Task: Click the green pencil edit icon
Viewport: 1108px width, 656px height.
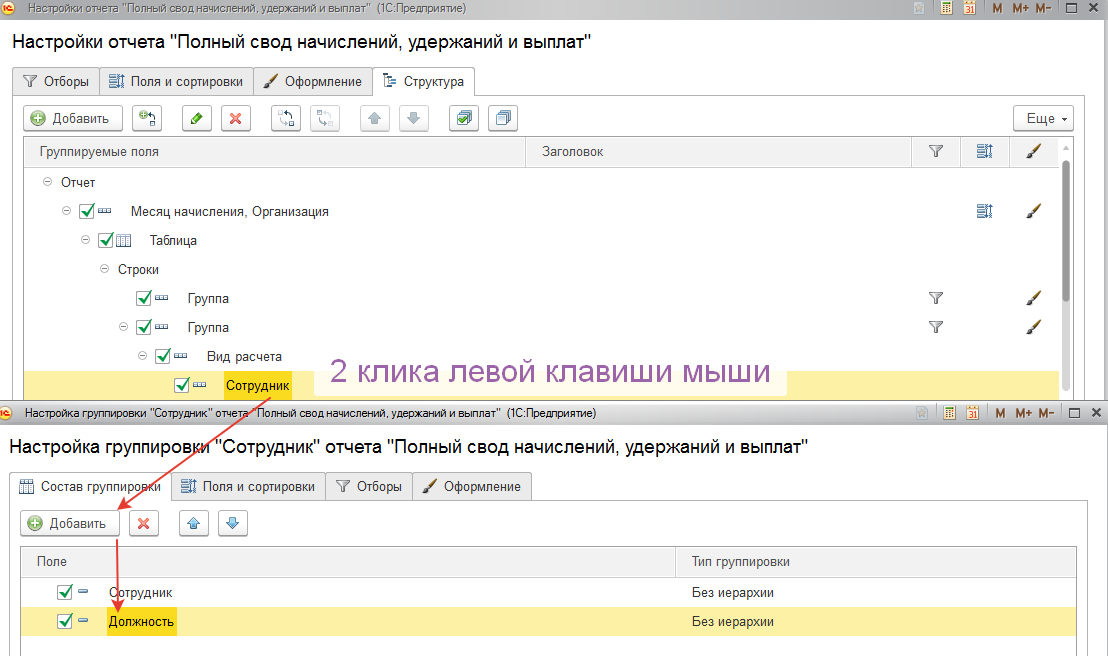Action: pos(196,118)
